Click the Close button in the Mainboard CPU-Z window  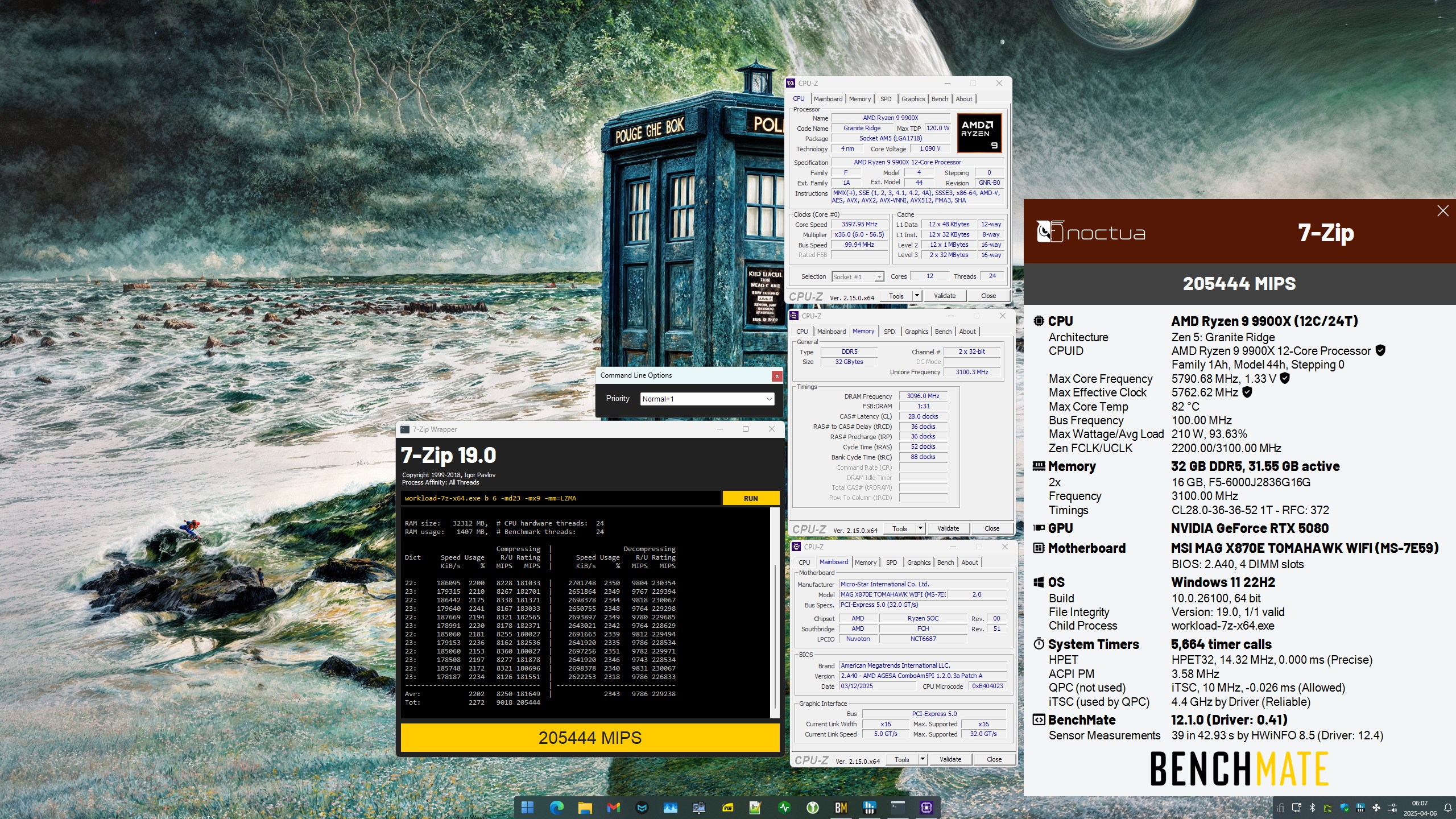click(994, 759)
